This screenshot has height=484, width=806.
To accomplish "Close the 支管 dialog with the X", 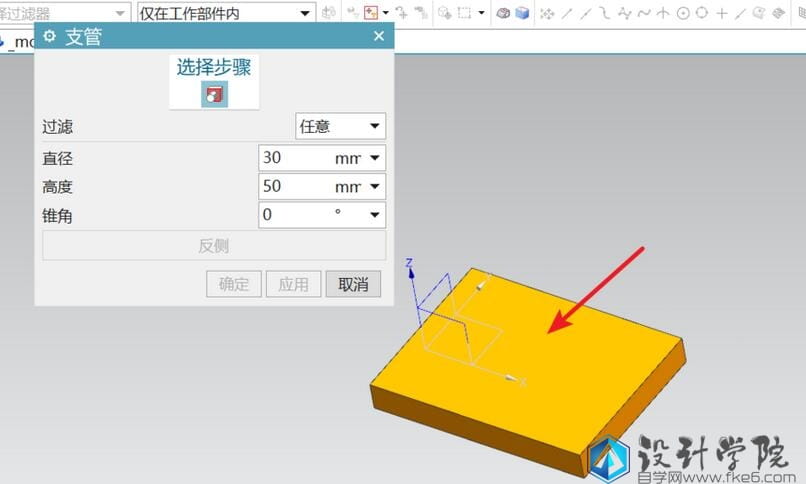I will point(379,36).
